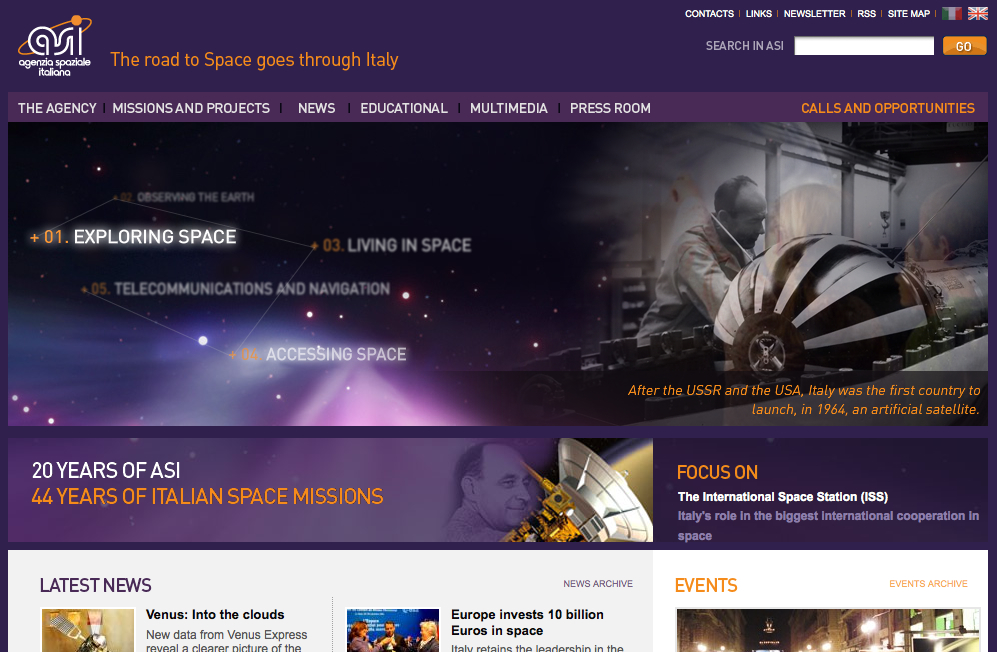Click the ASI agenzia spaziale italiana logo
Image resolution: width=997 pixels, height=652 pixels.
(56, 47)
